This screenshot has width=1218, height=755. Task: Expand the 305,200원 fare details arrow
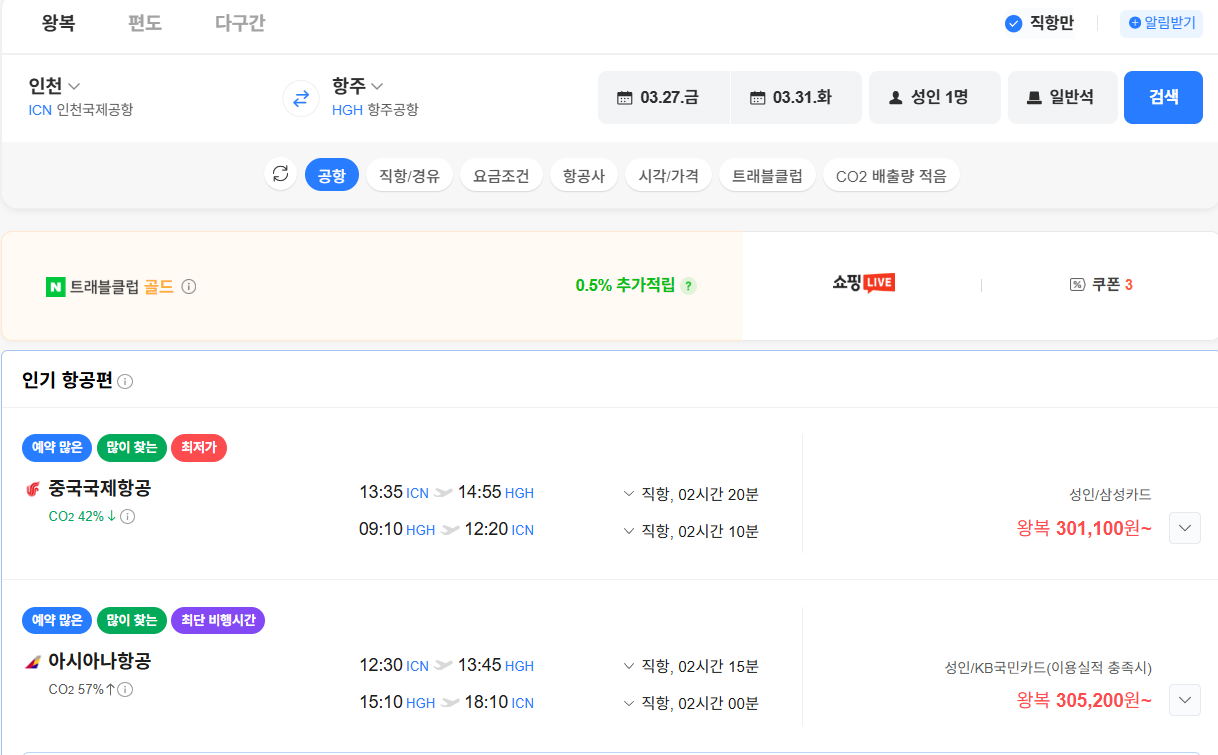click(x=1184, y=700)
